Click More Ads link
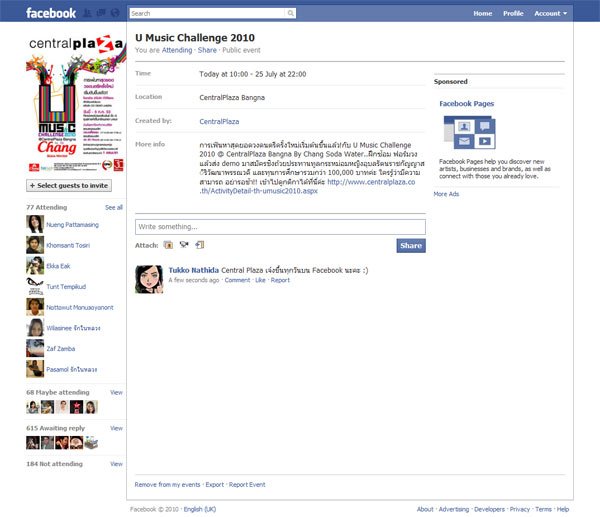Screen dimensions: 600x517 tap(446, 194)
